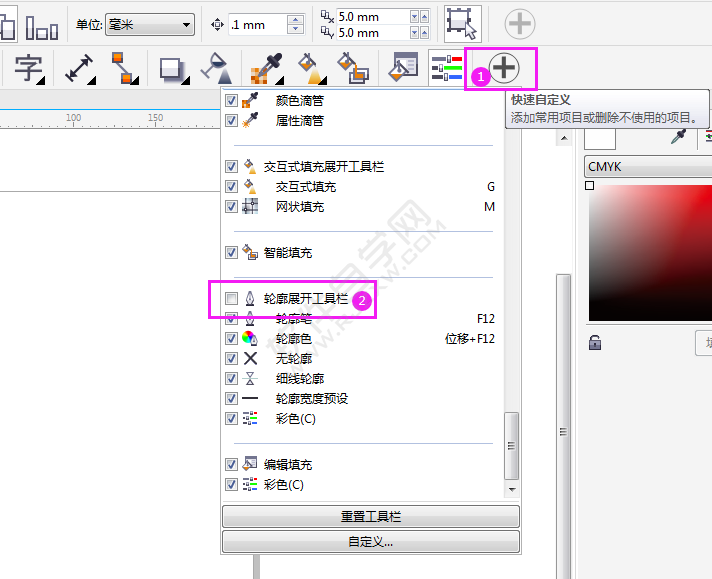Uncheck the 细线轮廓 checkbox
Viewport: 712px width, 579px height.
click(x=232, y=378)
